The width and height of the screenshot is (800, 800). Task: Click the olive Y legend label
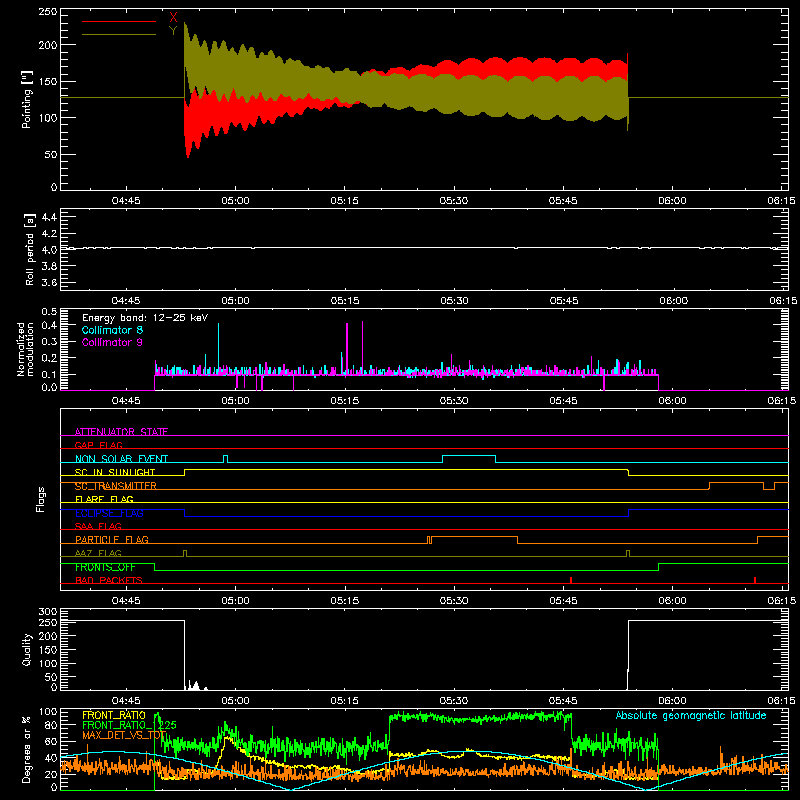[x=173, y=31]
